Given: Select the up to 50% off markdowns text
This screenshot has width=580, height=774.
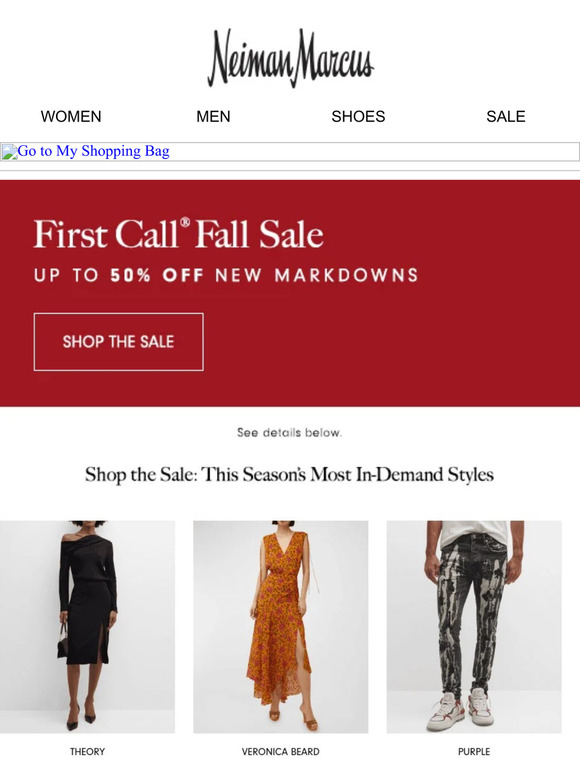Looking at the screenshot, I should coord(226,275).
